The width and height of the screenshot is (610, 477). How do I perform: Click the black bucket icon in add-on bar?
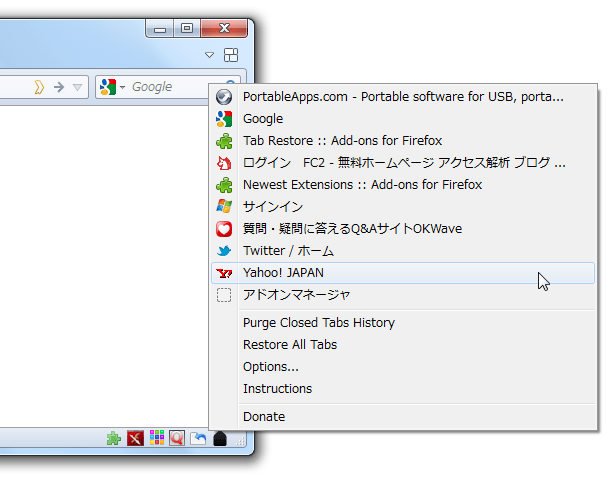[x=220, y=438]
